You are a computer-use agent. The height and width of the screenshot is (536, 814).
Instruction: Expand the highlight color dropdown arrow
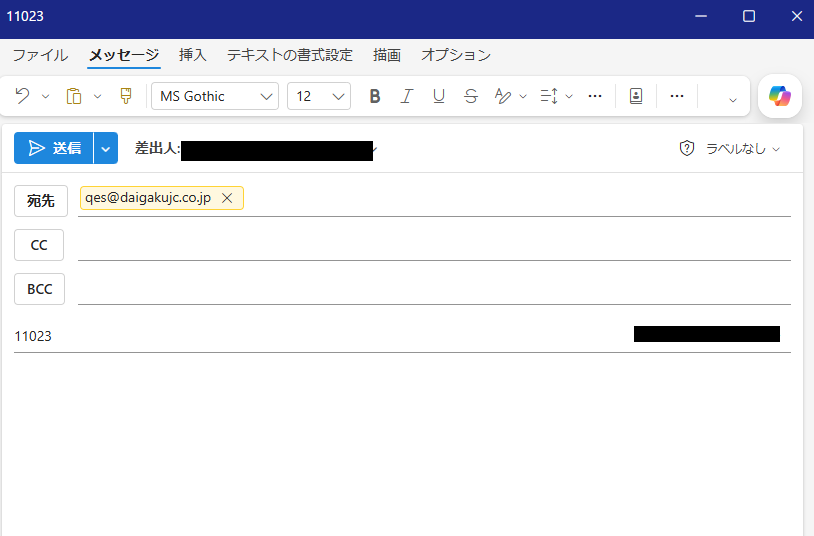[523, 97]
